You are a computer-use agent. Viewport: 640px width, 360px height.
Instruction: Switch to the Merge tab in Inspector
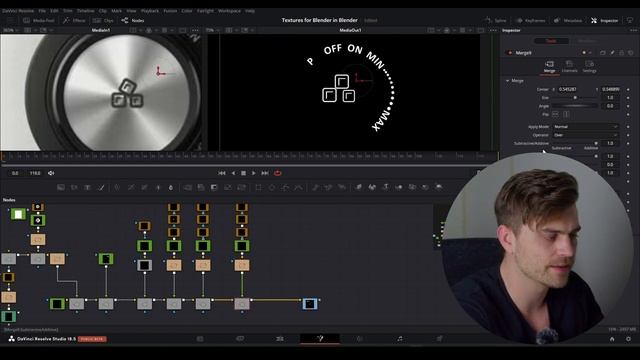tap(549, 67)
